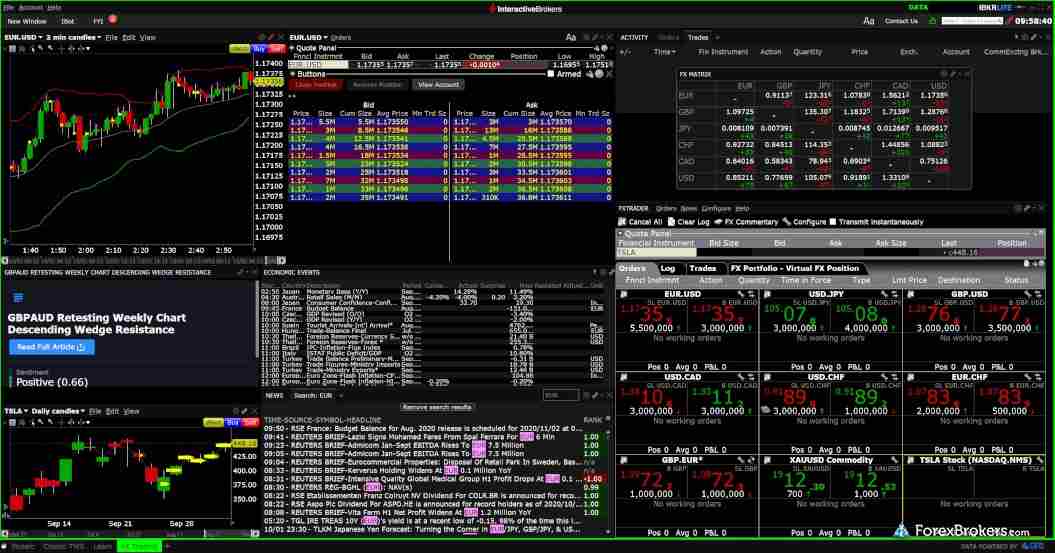Click the wrench icon on the USD.CAD FX cell
The width and height of the screenshot is (1055, 553).
coord(741,377)
